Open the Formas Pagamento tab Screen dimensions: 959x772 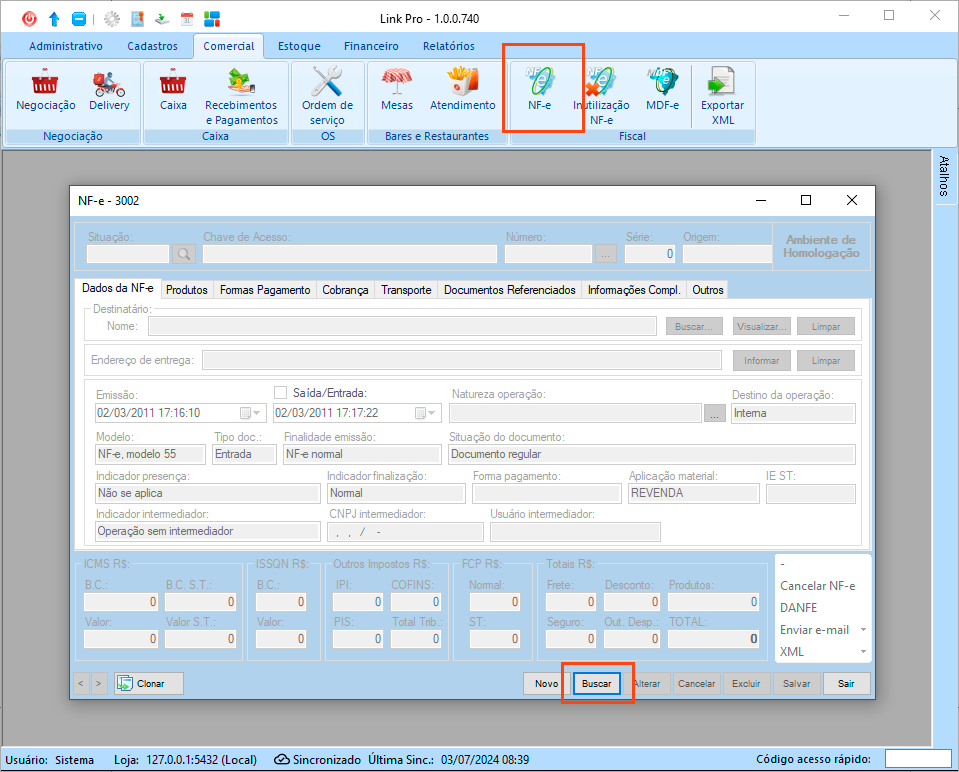[x=265, y=290]
